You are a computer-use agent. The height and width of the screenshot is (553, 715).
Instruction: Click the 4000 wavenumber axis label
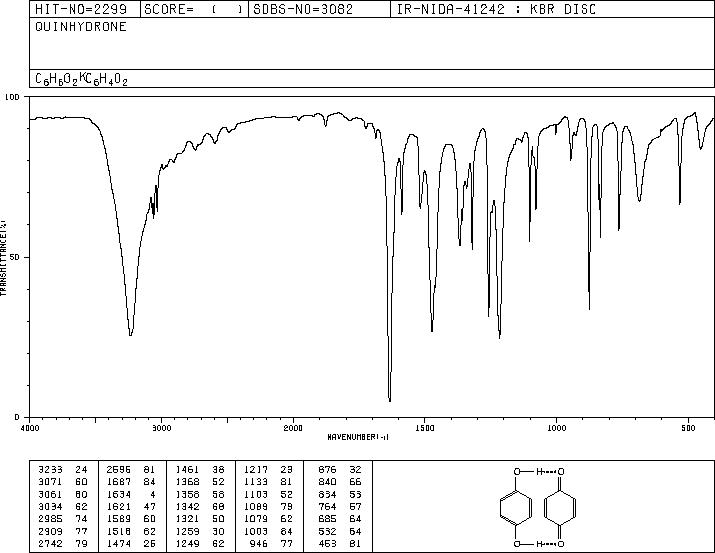click(x=30, y=428)
